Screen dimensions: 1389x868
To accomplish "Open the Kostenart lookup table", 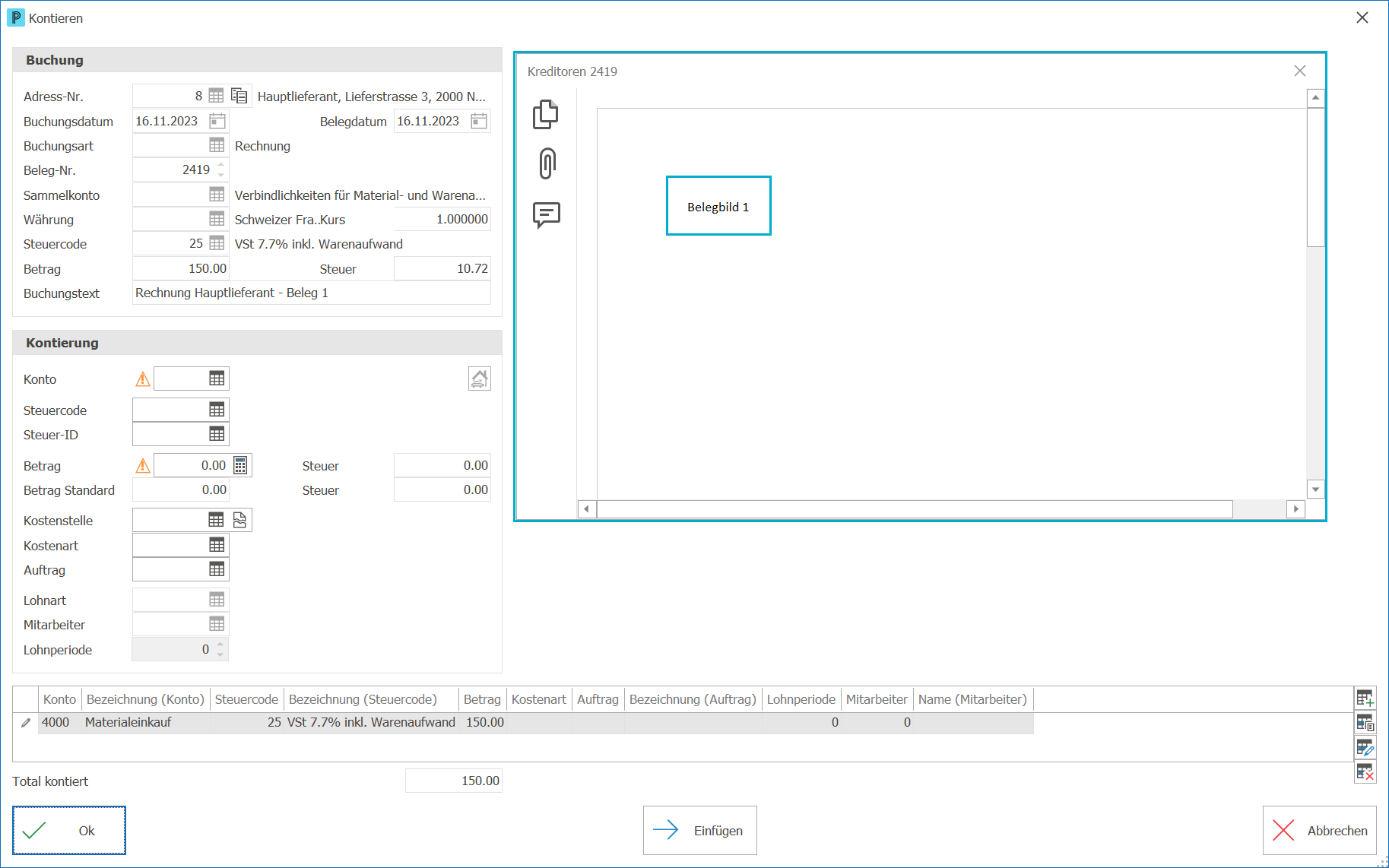I will coord(217,545).
